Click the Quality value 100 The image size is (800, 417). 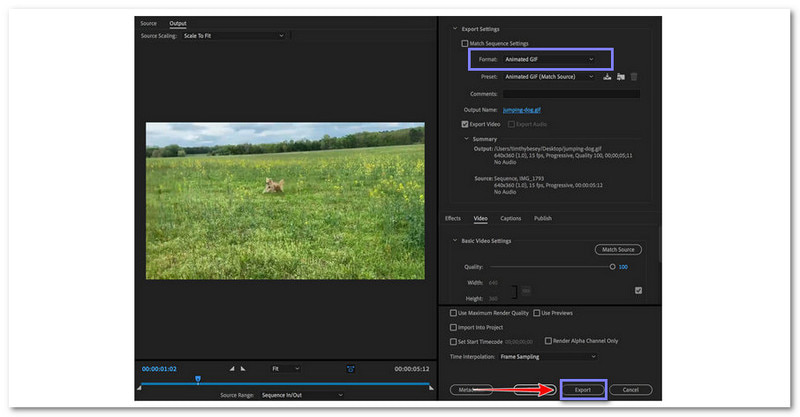(623, 267)
